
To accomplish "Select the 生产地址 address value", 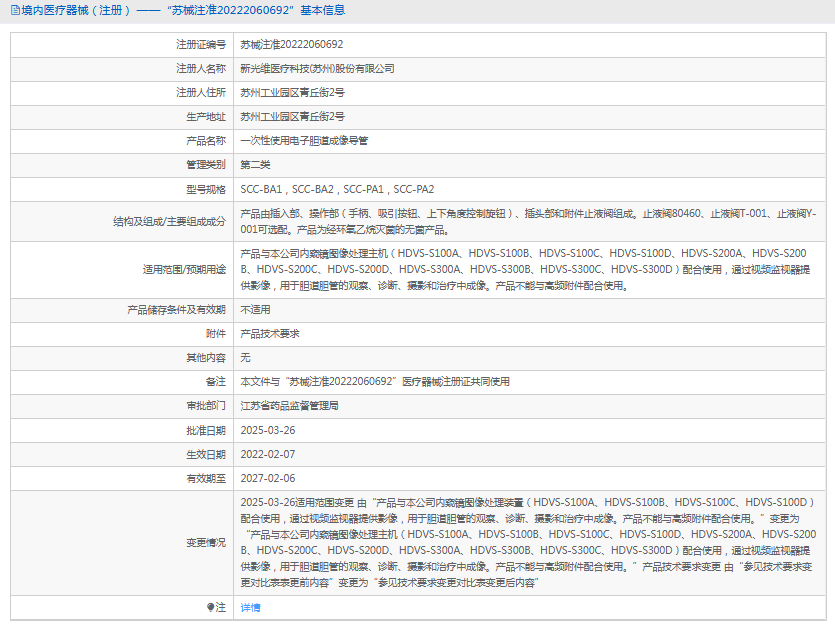I will click(292, 117).
